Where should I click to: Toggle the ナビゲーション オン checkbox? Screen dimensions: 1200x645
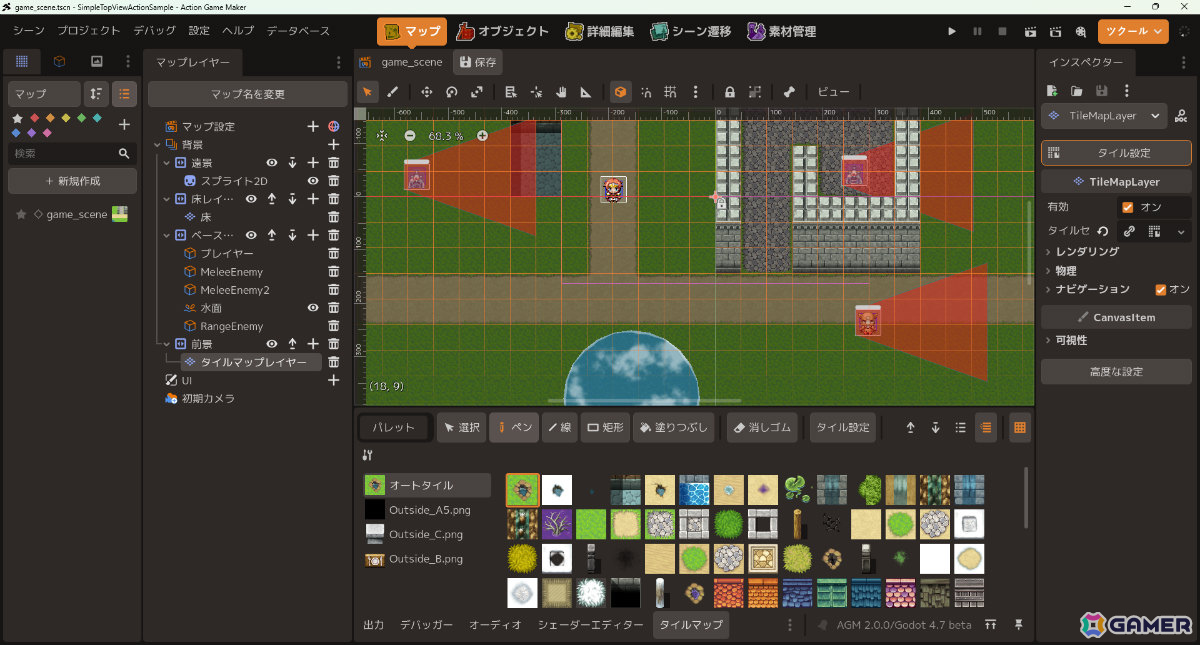pos(1161,290)
